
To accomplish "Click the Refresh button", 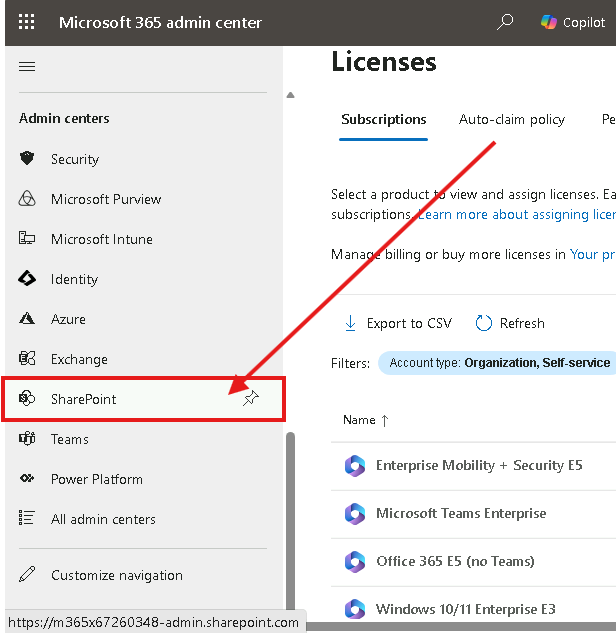I will tap(510, 323).
